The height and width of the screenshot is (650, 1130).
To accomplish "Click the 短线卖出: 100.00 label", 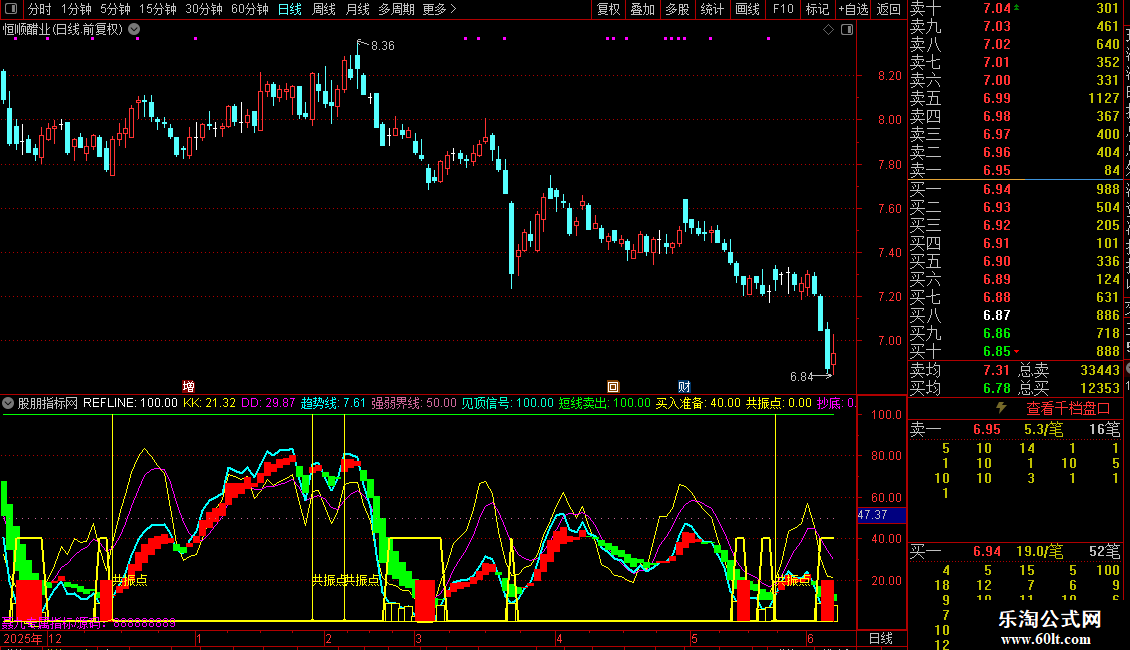I will pyautogui.click(x=605, y=403).
